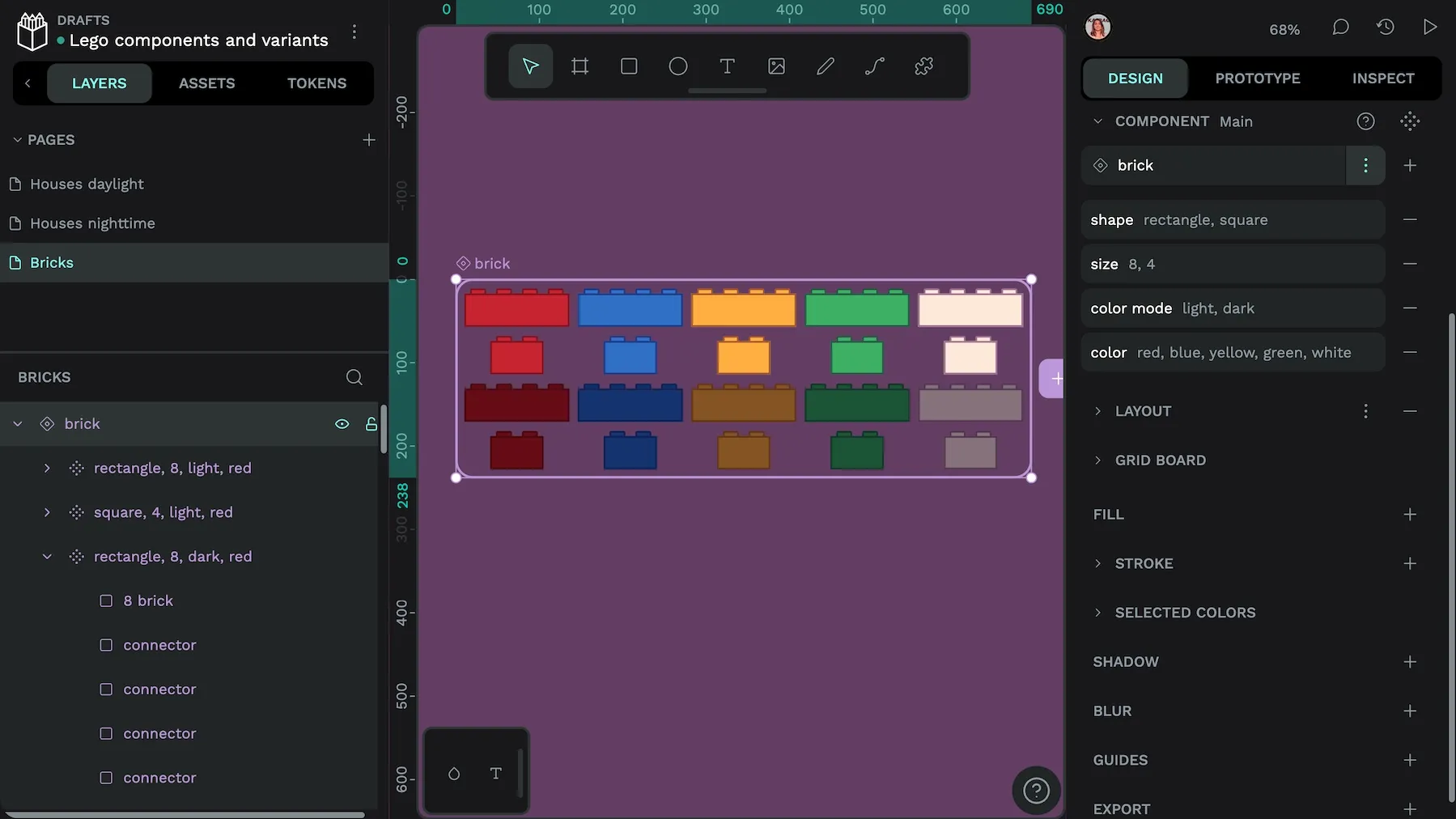Add a fill to the selection
The width and height of the screenshot is (1456, 819).
tap(1410, 514)
